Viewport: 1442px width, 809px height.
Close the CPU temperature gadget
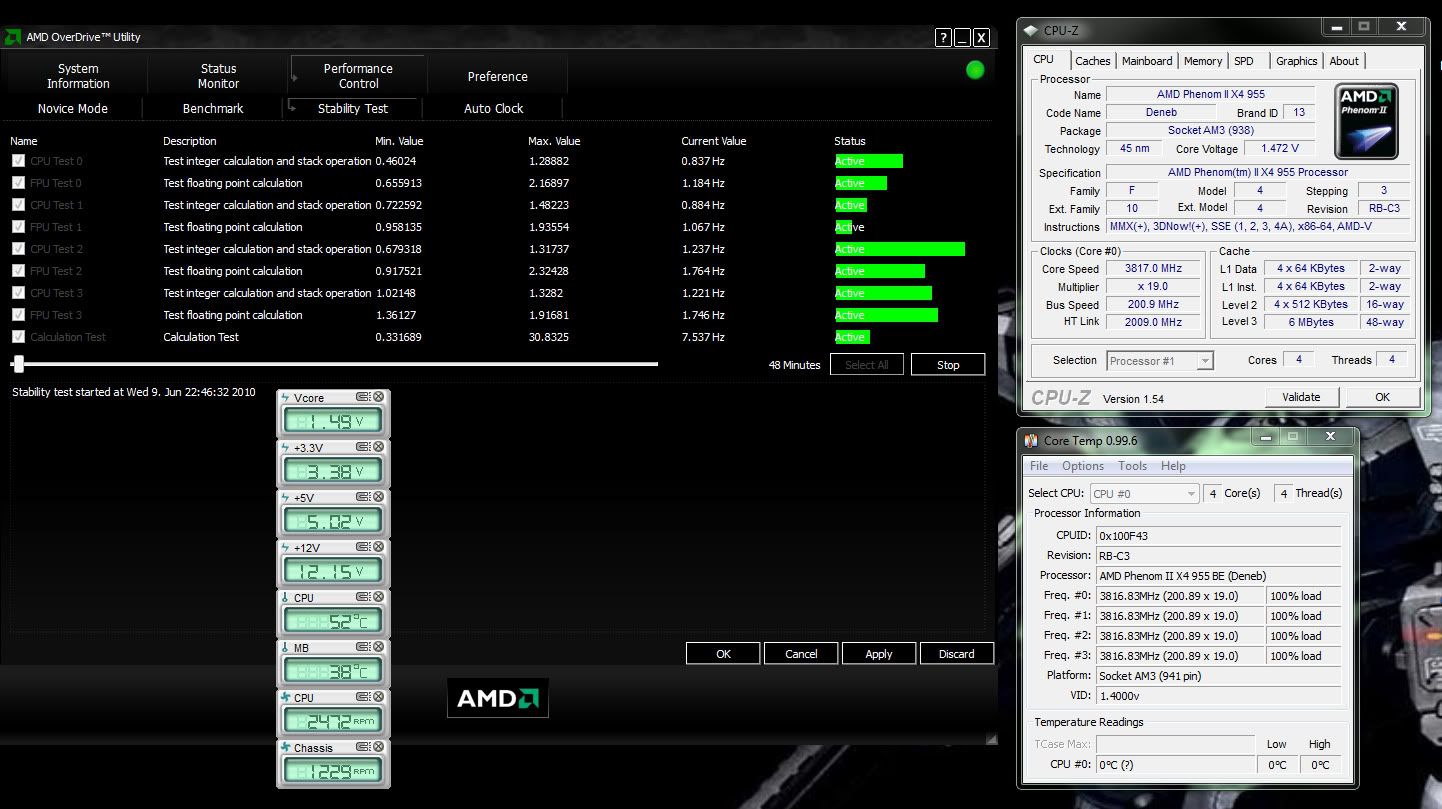click(x=378, y=597)
